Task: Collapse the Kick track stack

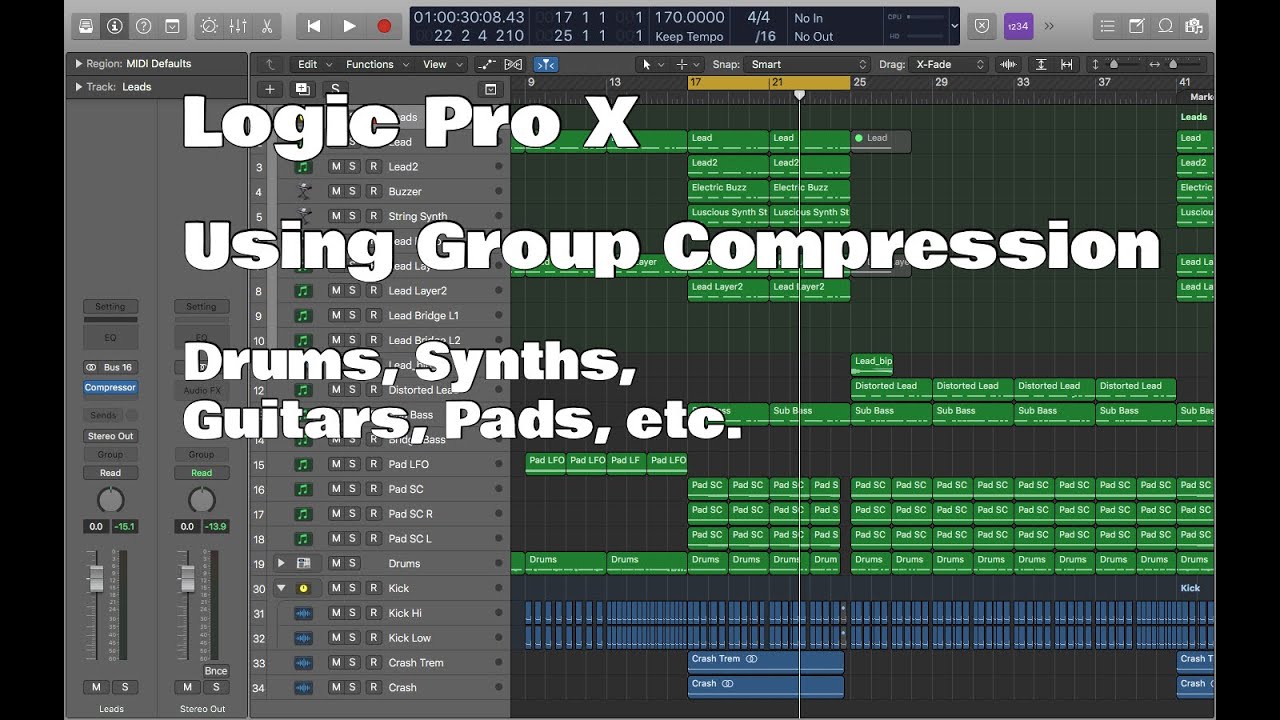Action: click(x=281, y=588)
